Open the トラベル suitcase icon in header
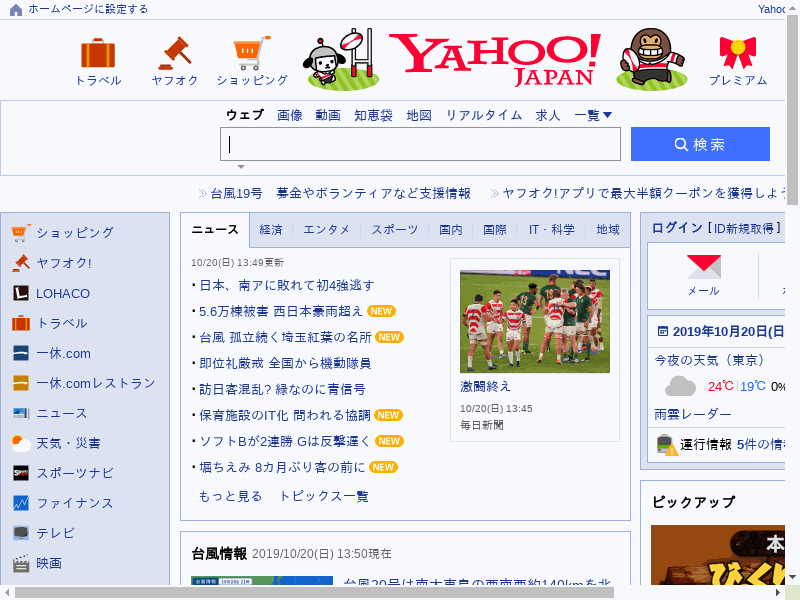The height and width of the screenshot is (600, 800). coord(98,53)
